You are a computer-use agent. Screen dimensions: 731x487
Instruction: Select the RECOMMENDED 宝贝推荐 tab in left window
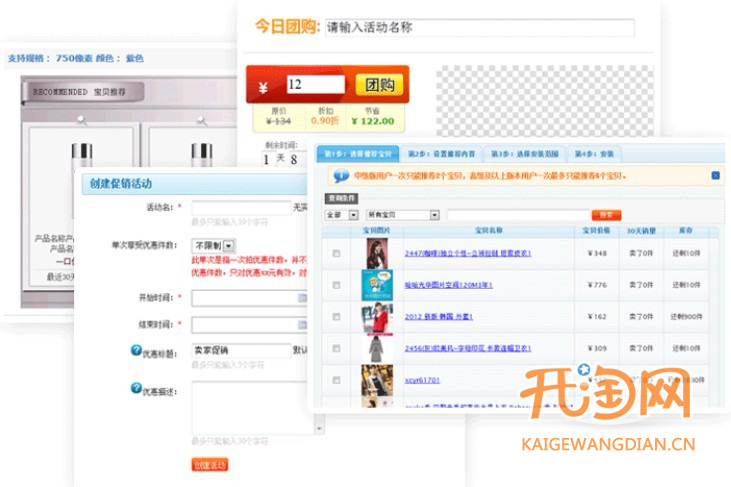(x=83, y=92)
